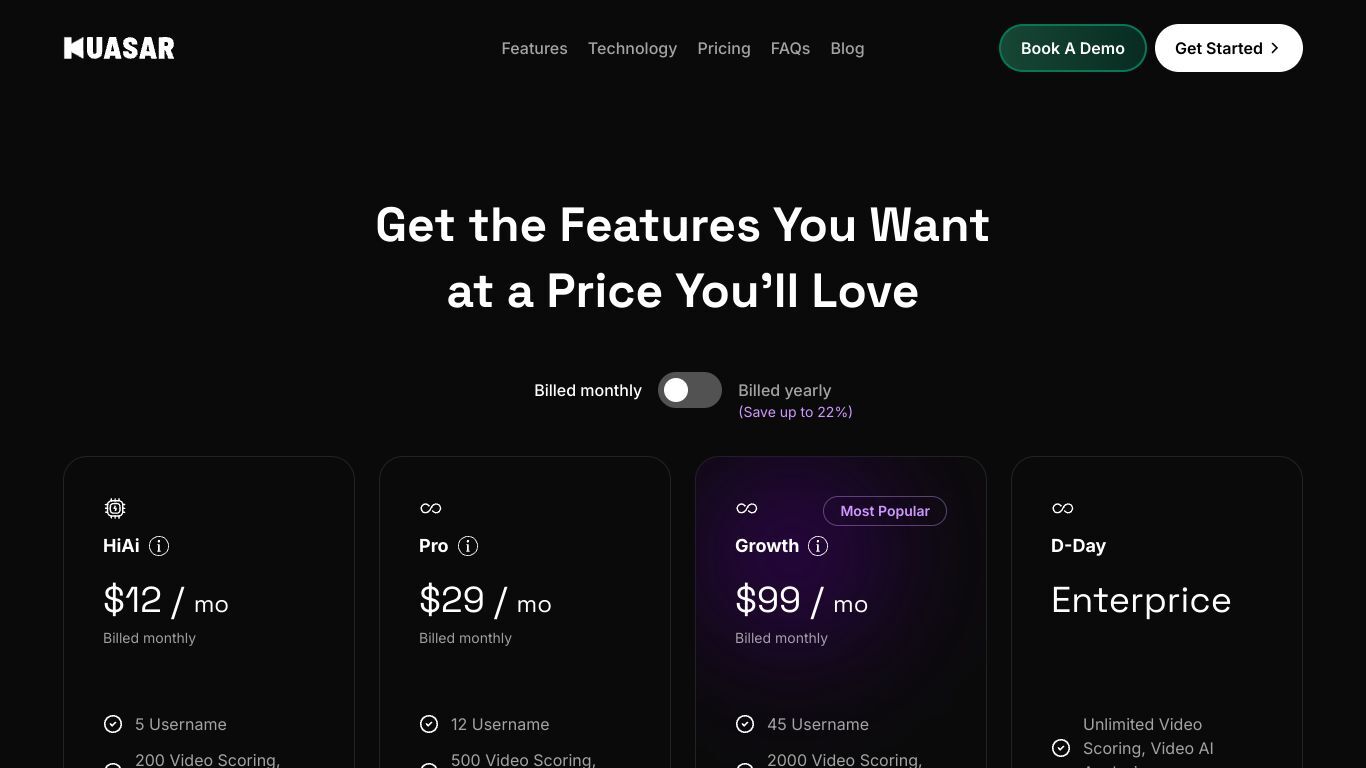1366x768 pixels.
Task: Click the D-Day plan infinity icon
Action: 1063,508
